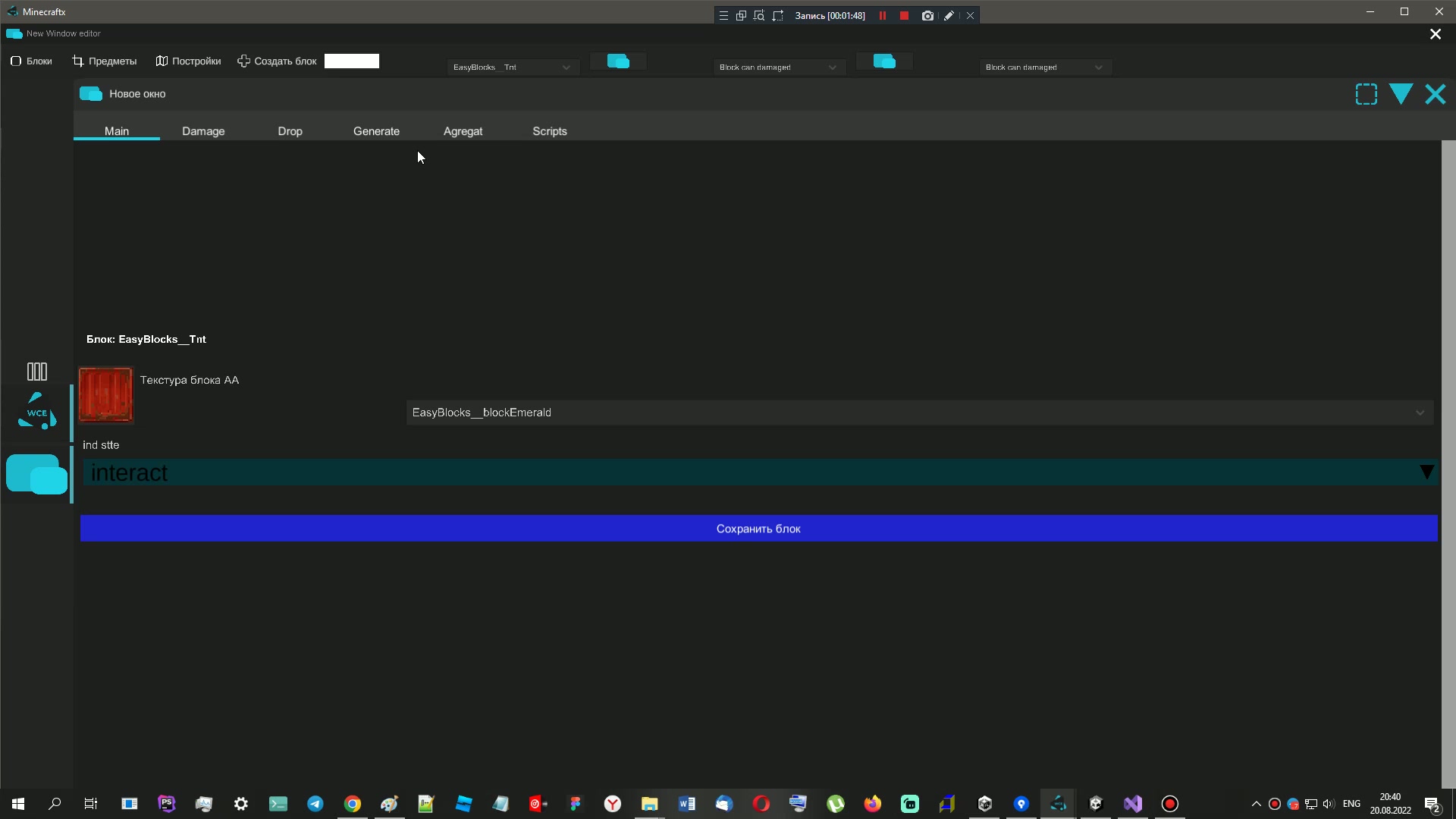Open Google Chrome from the taskbar
Viewport: 1456px width, 819px height.
[x=353, y=804]
